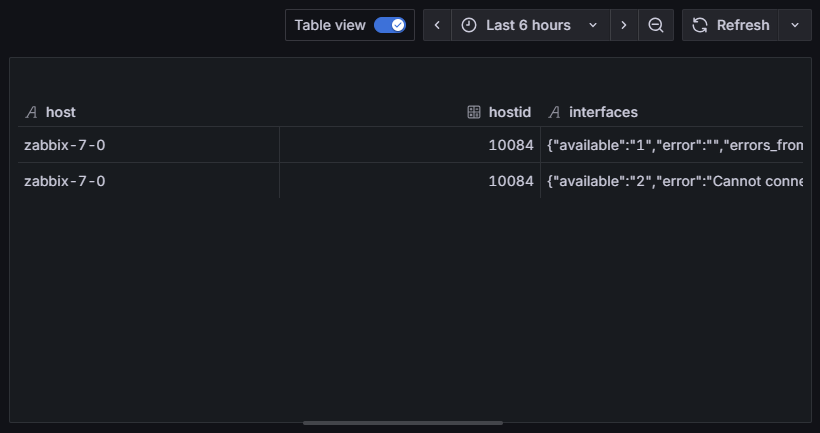Click the string type icon beside interfaces
820x433 pixels.
point(554,112)
